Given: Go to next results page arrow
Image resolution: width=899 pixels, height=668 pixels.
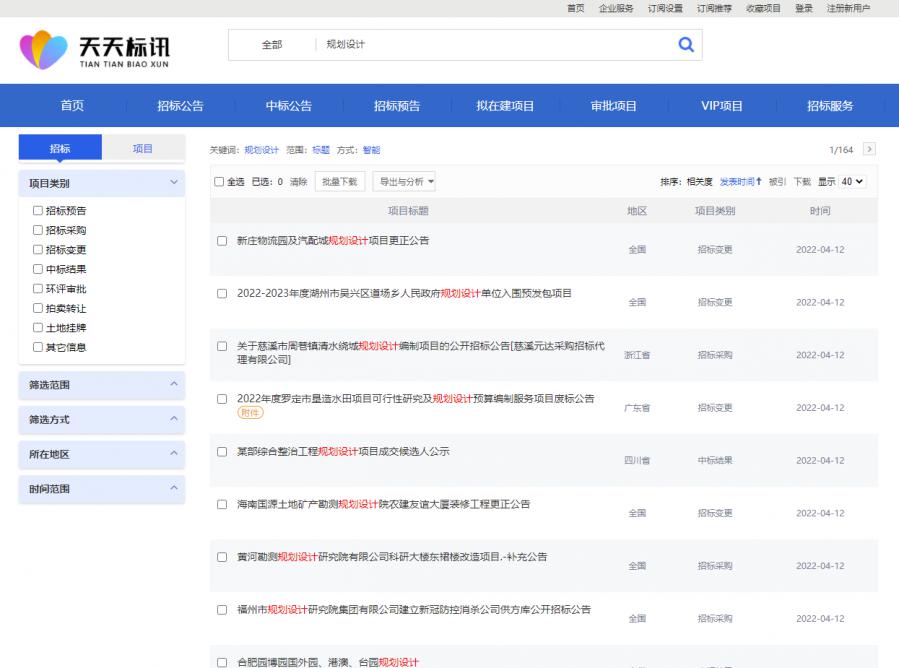Looking at the screenshot, I should tap(868, 149).
